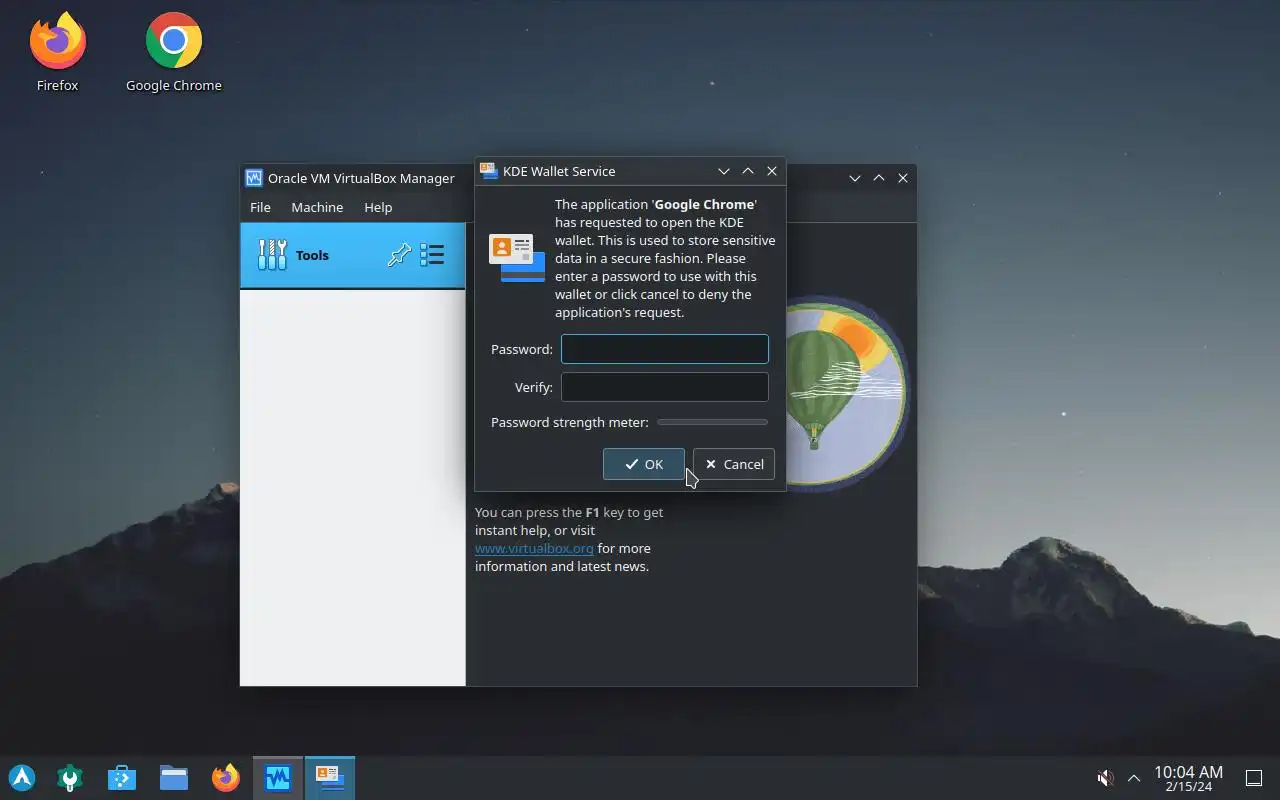Maximize the VirtualBox Manager window
This screenshot has height=800, width=1280.
click(x=879, y=178)
